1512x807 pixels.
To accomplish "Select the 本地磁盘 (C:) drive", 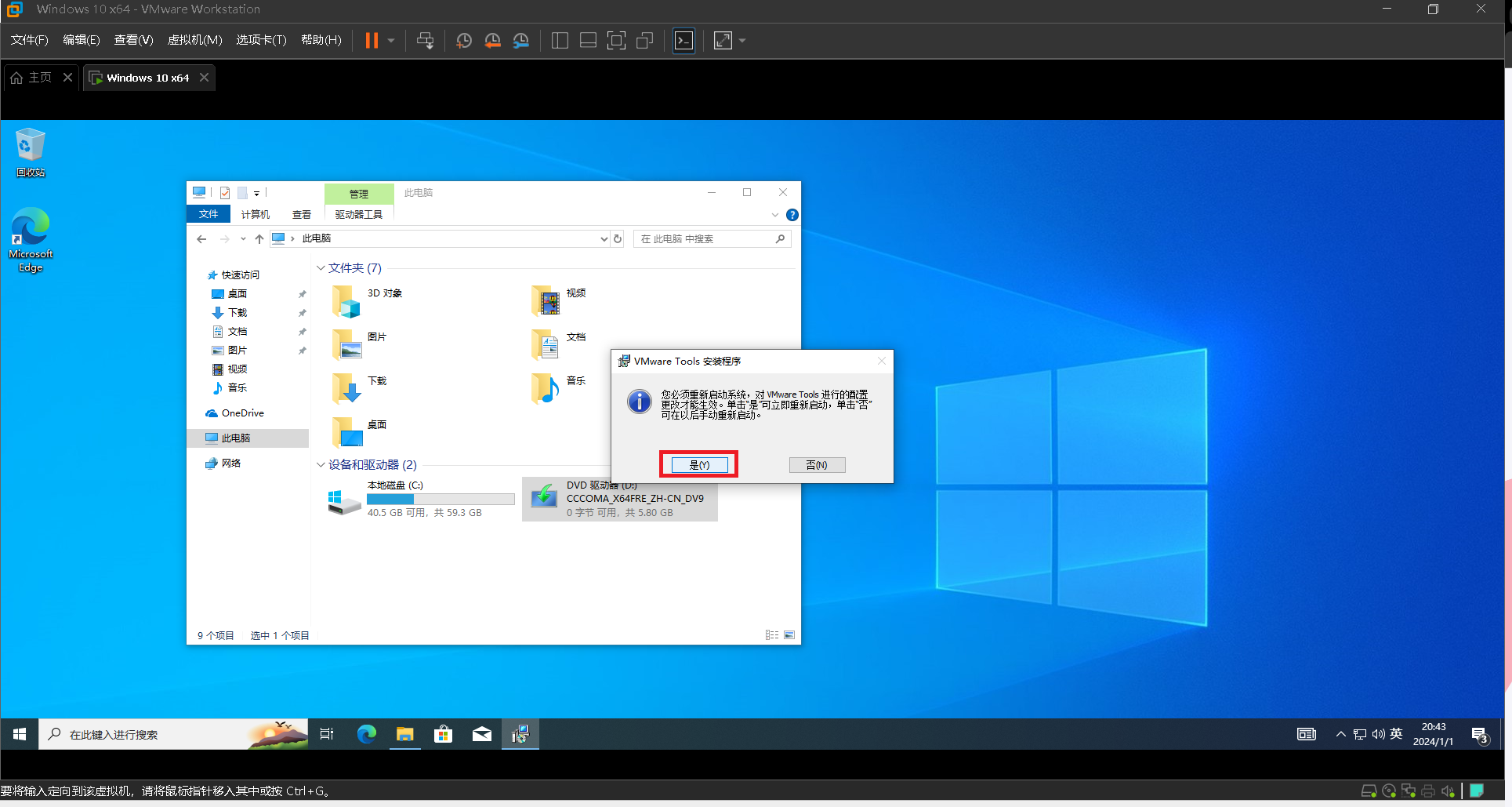I will pyautogui.click(x=421, y=499).
